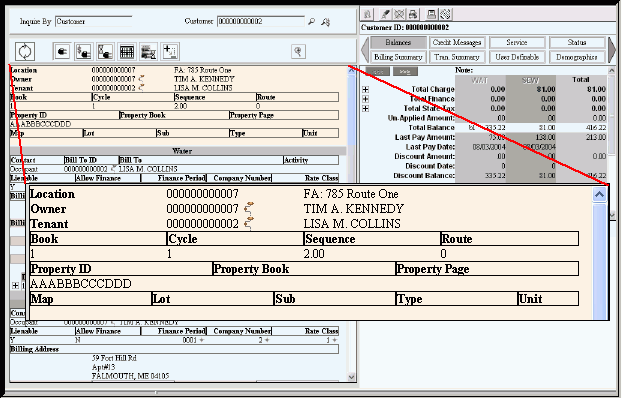This screenshot has width=622, height=398.
Task: Click the 59 Foot Hill Rd address line
Action: pos(114,358)
